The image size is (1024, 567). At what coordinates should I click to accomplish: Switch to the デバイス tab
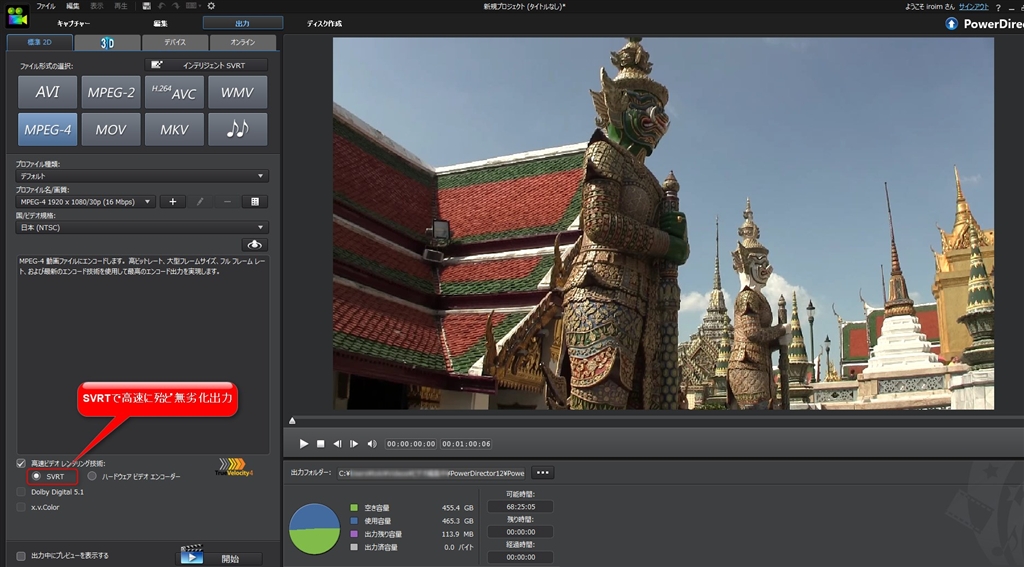(175, 42)
